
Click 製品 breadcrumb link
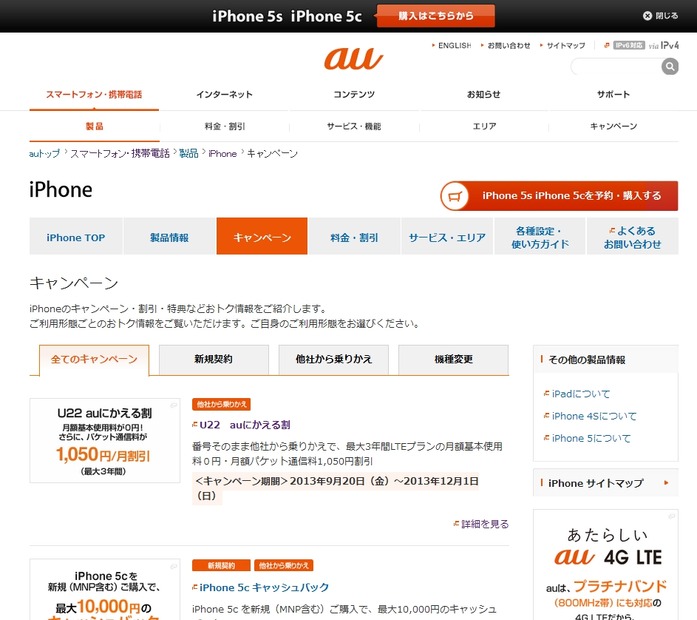tap(188, 154)
